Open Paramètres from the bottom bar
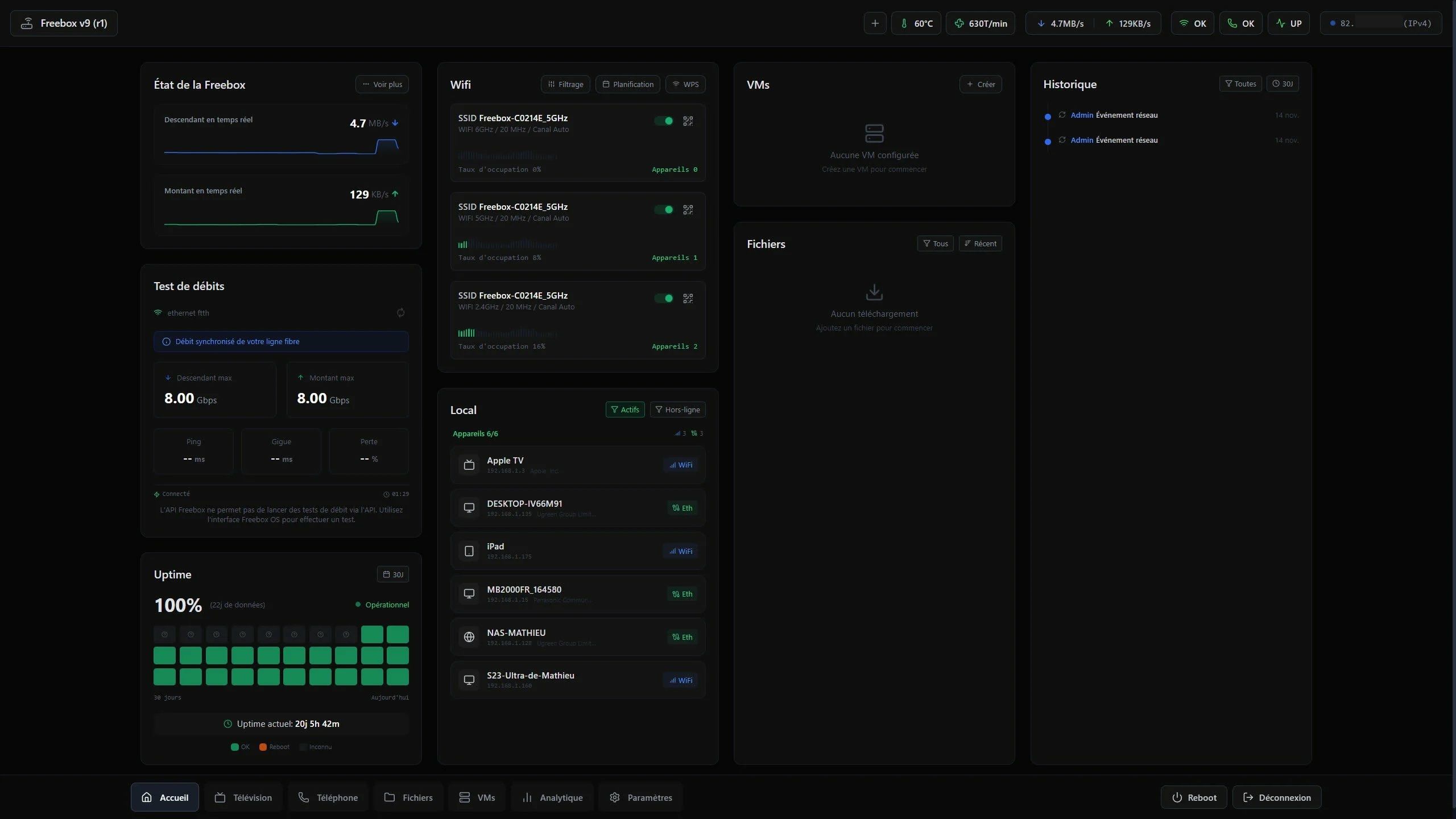 click(x=640, y=797)
